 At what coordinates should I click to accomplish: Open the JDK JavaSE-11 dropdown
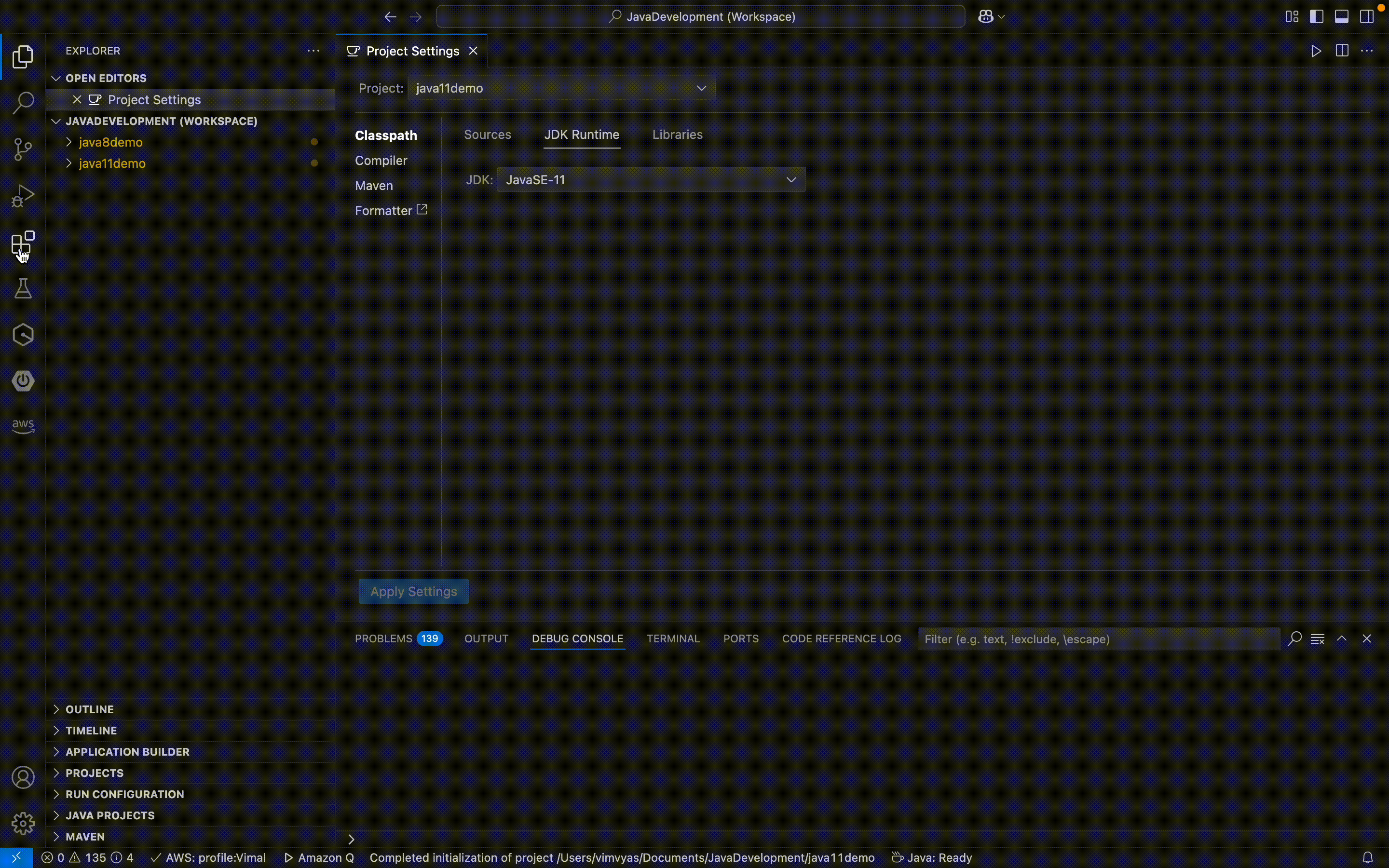pyautogui.click(x=651, y=179)
